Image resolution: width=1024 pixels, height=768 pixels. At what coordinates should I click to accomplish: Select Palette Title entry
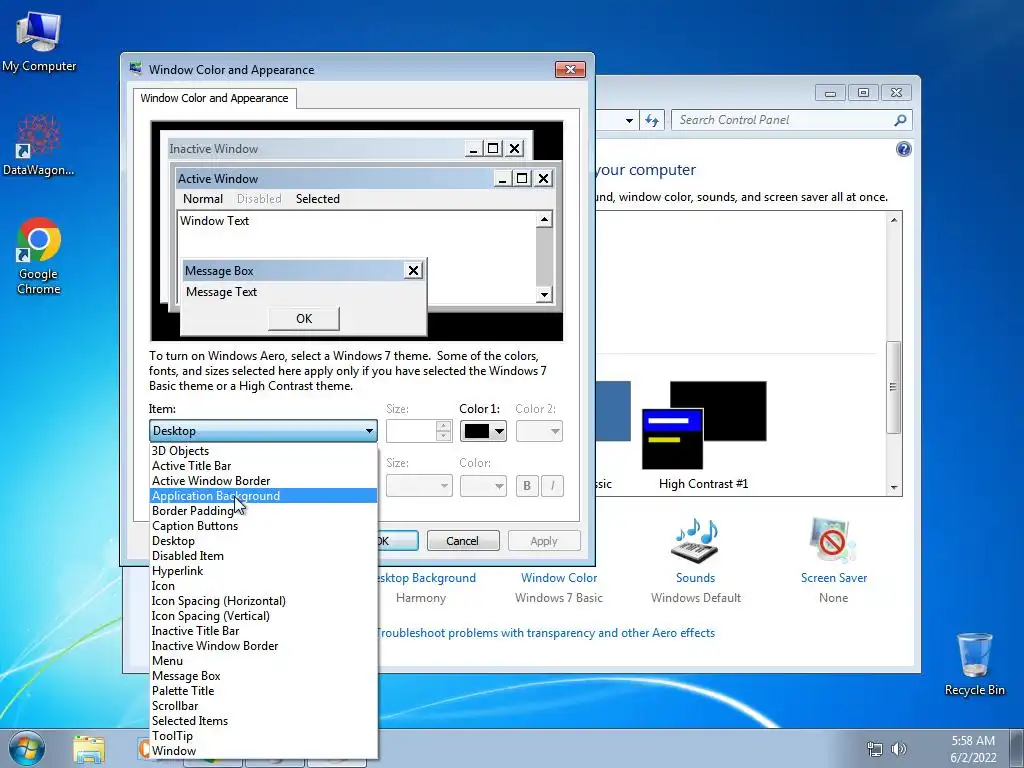pos(263,691)
